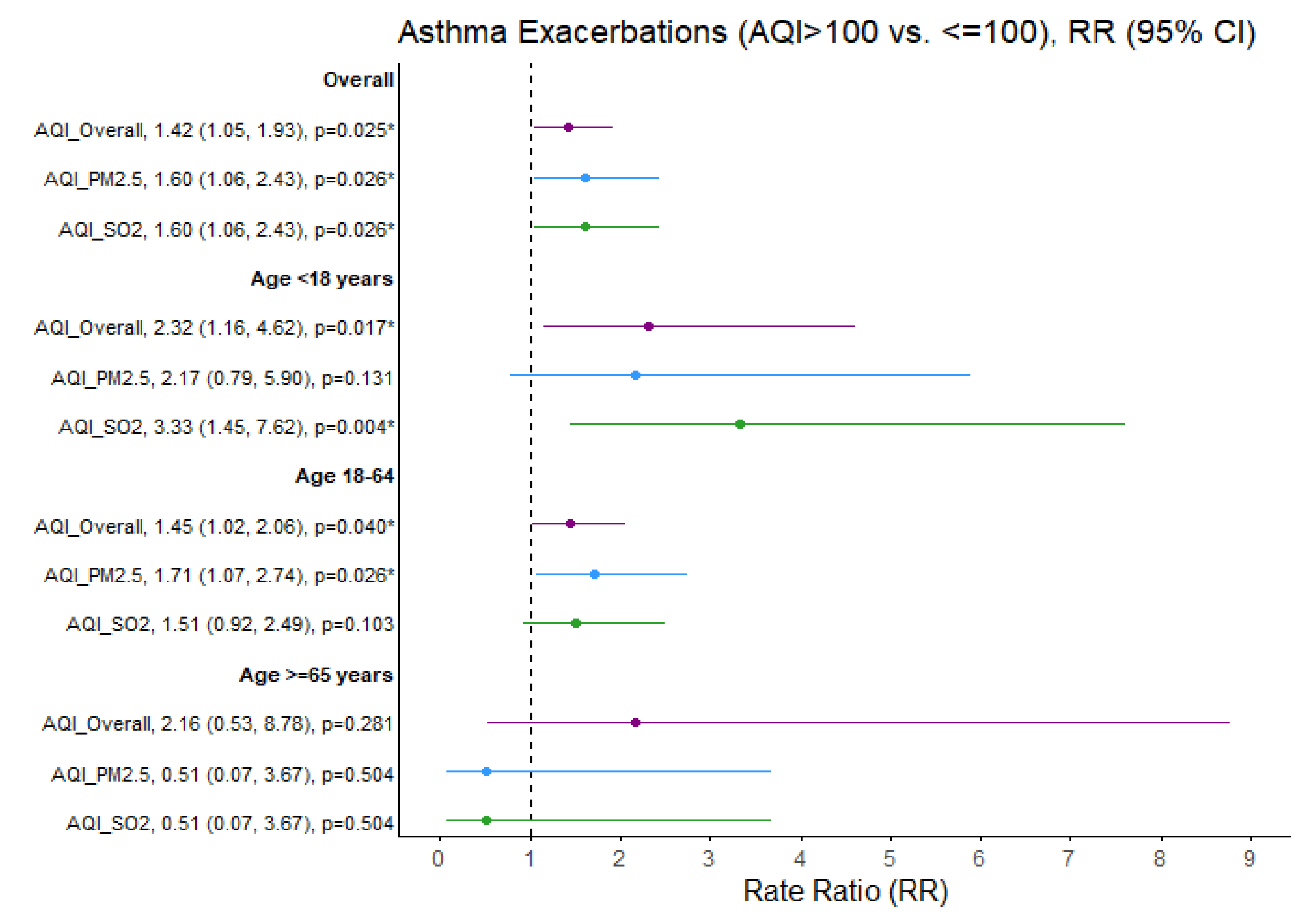The width and height of the screenshot is (1305, 924).
Task: Click the blue AQI_PM2.5 dot at 1.71
Action: 594,575
